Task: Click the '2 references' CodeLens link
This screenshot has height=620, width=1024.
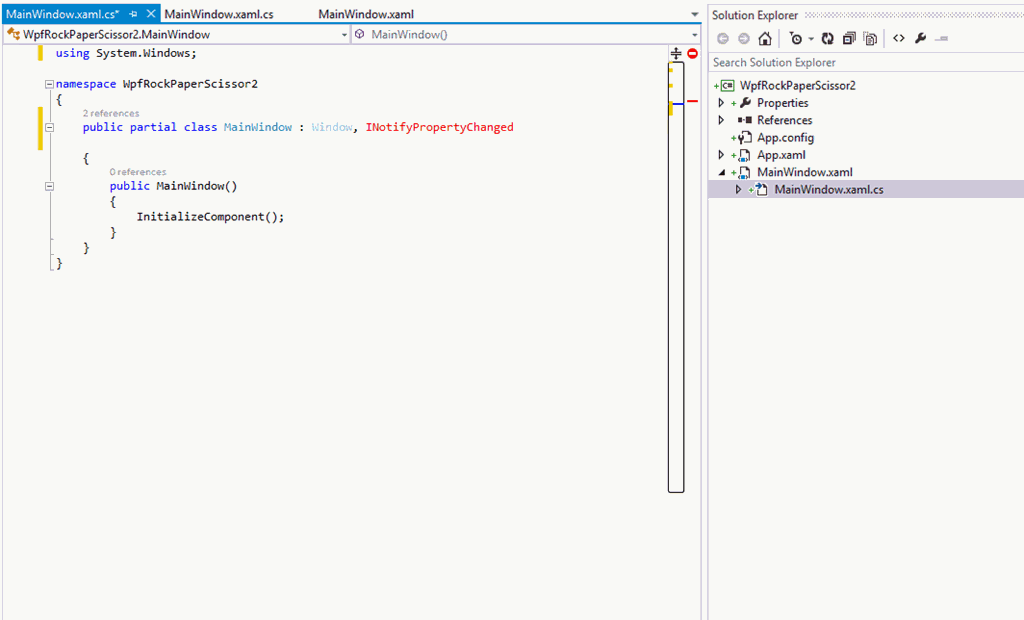Action: [111, 114]
